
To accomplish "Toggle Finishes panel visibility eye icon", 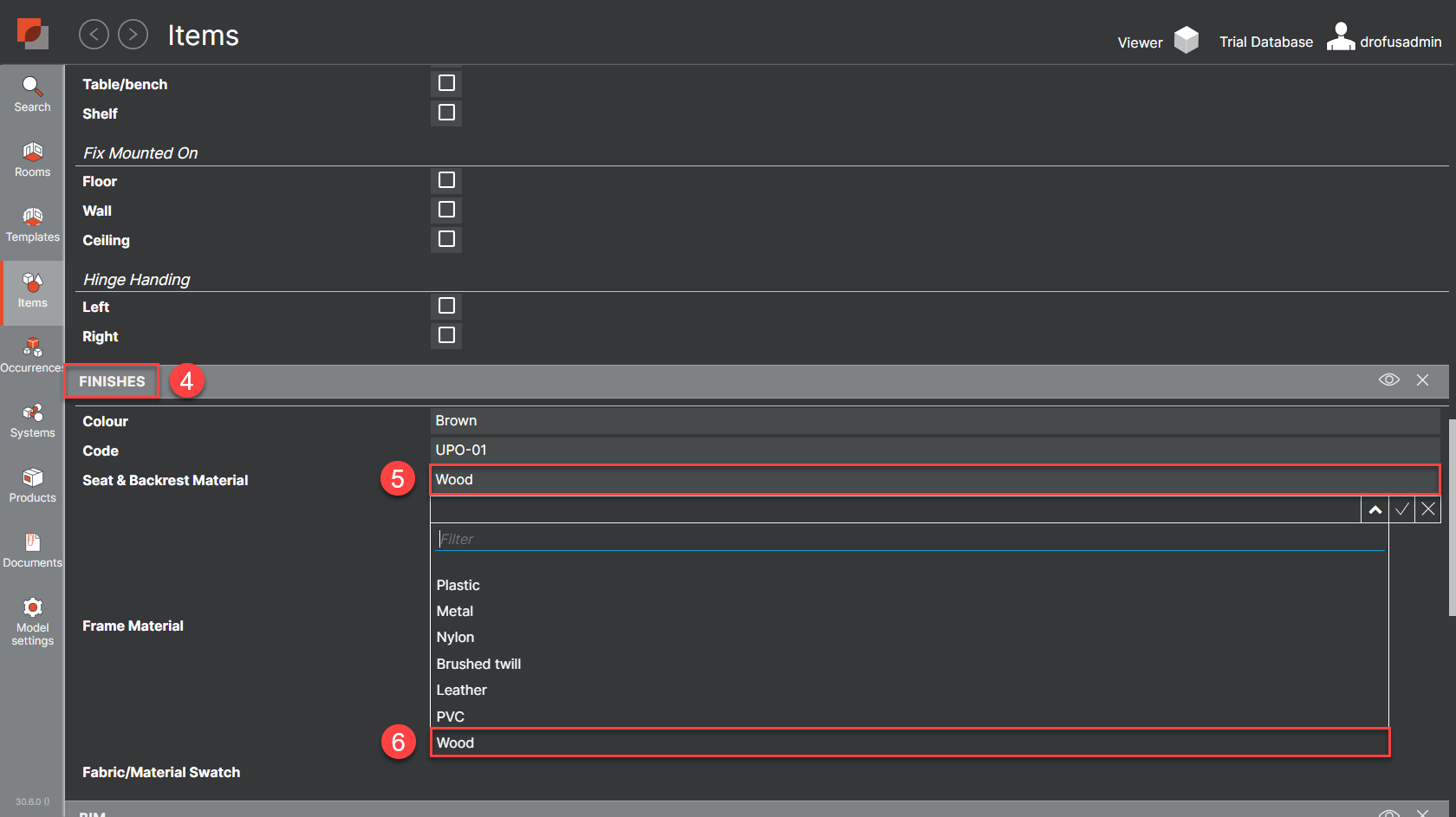I will 1388,380.
